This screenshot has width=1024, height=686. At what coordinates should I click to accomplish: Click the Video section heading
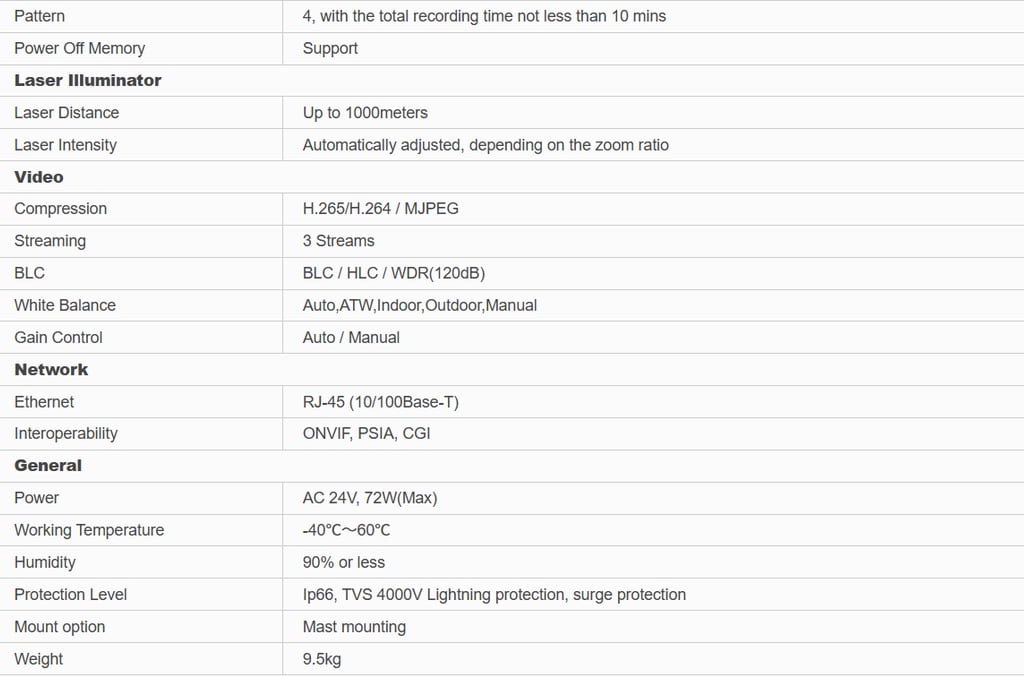[x=39, y=177]
